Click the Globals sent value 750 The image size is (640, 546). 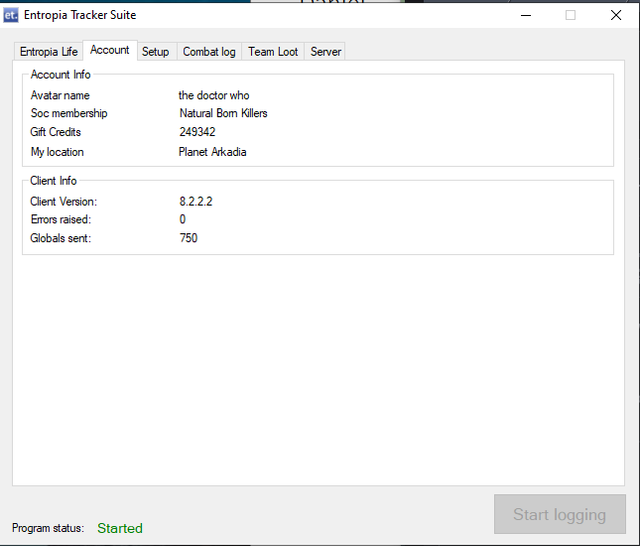189,238
